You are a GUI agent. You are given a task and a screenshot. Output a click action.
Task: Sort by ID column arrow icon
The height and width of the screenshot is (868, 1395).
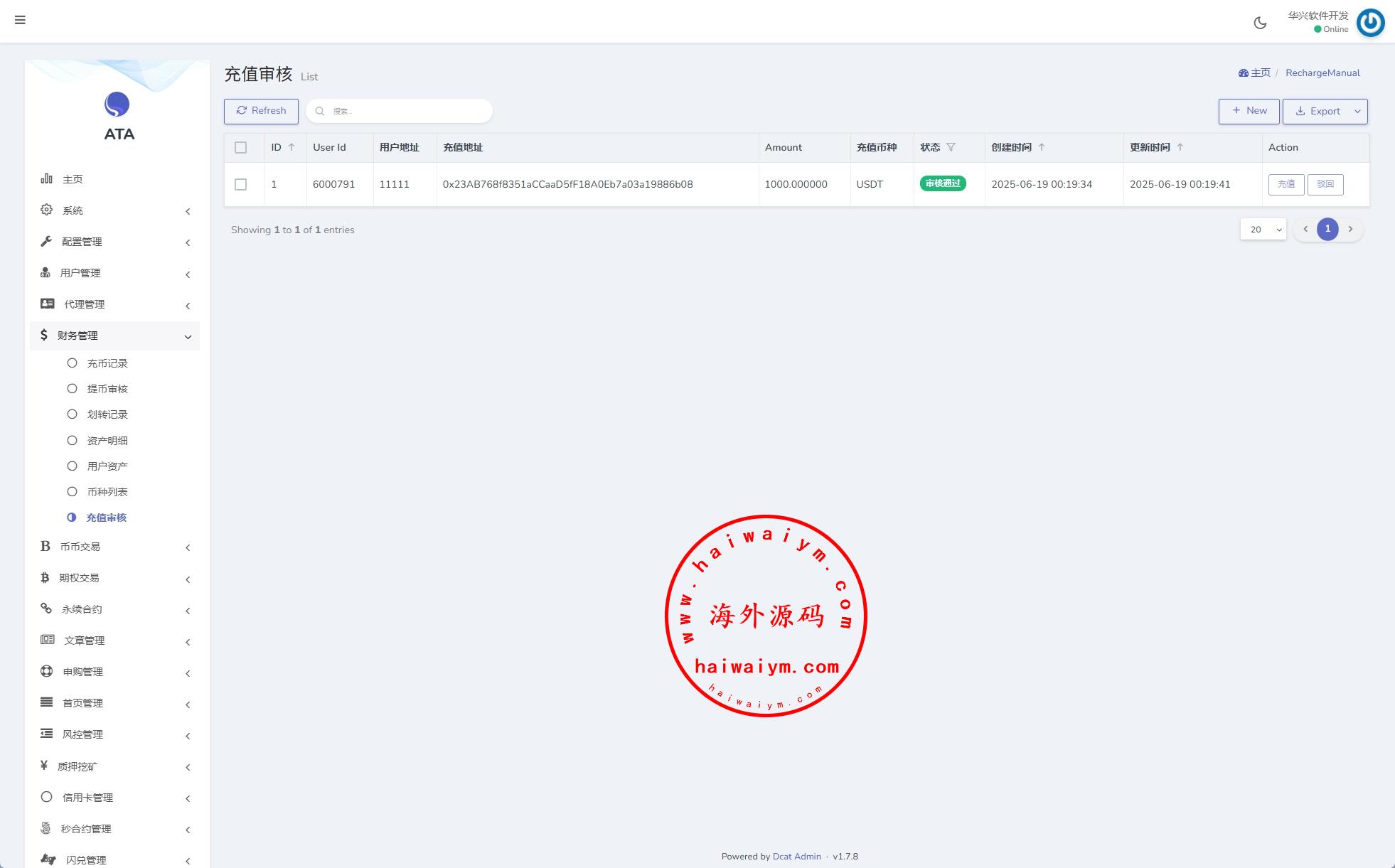tap(292, 147)
